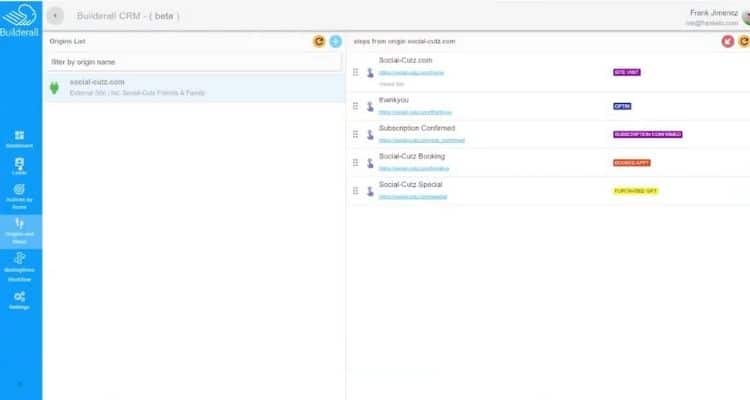Click the purple Subscription Confirmed tag

pos(648,134)
